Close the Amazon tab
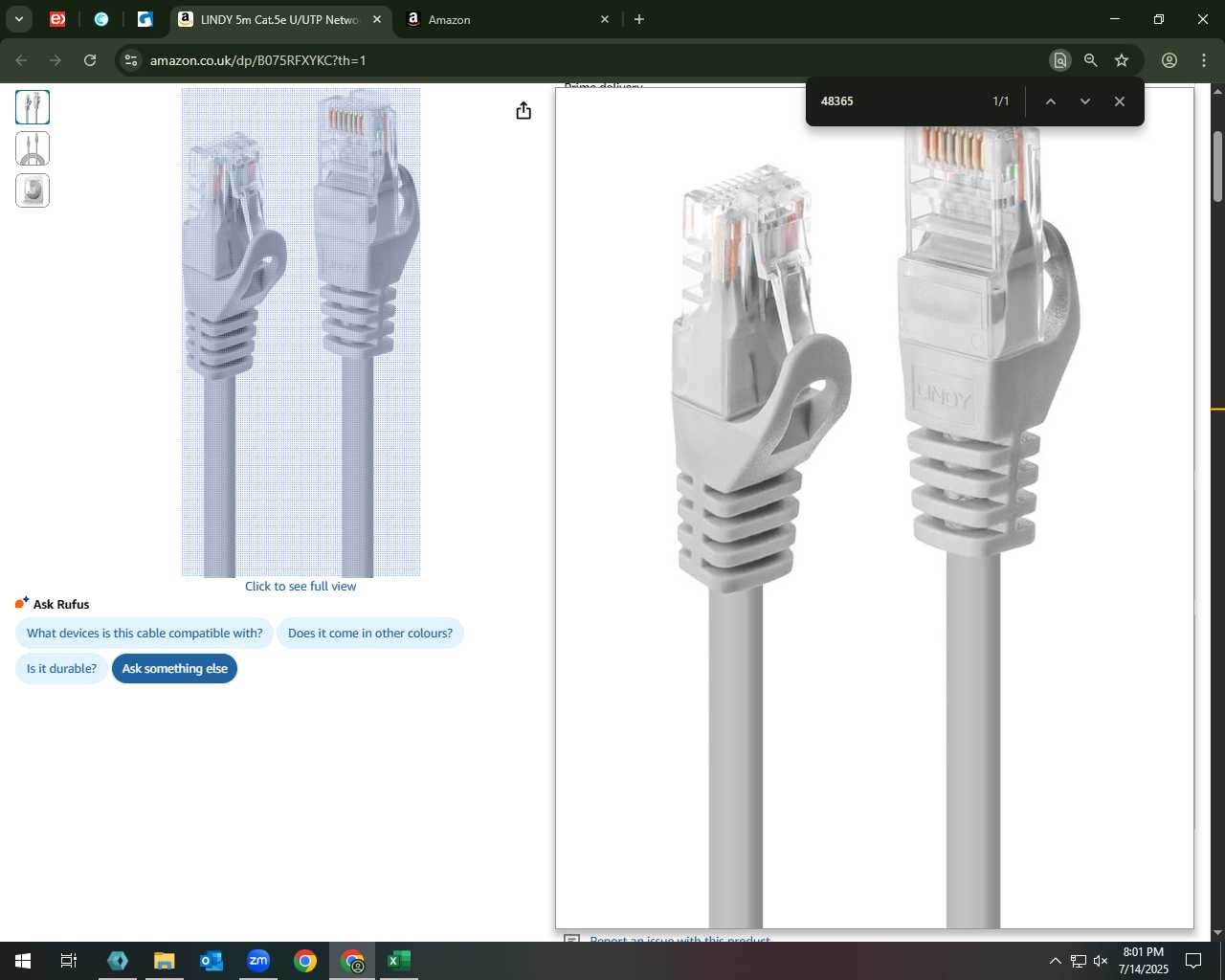 tap(605, 19)
